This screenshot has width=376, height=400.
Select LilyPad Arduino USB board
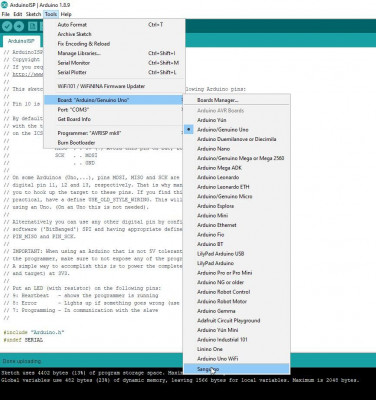(237, 254)
